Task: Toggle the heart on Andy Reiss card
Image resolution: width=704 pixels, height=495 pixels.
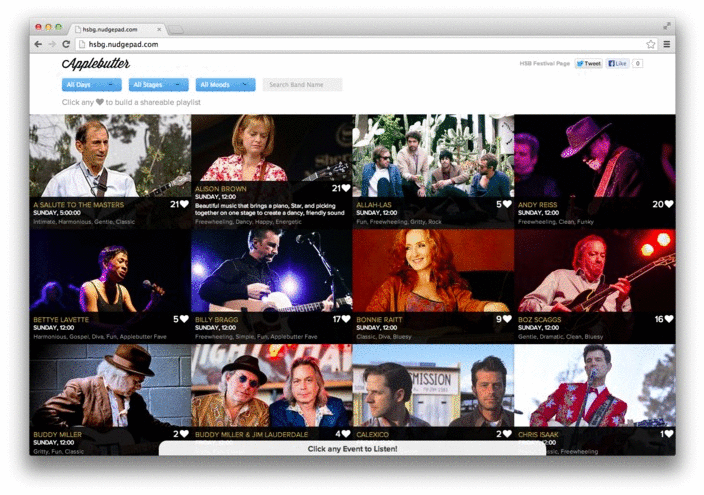Action: coord(669,204)
